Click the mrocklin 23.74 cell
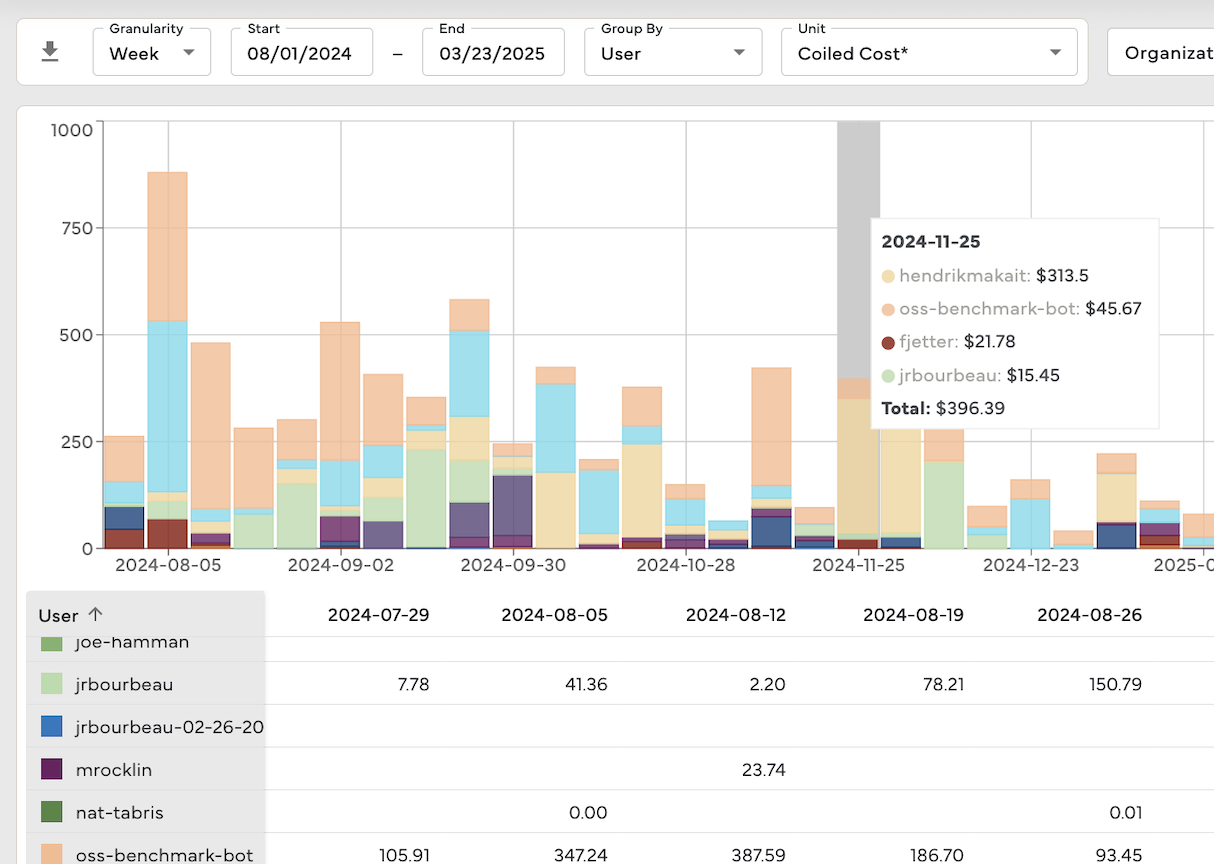Image resolution: width=1214 pixels, height=864 pixels. 762,770
